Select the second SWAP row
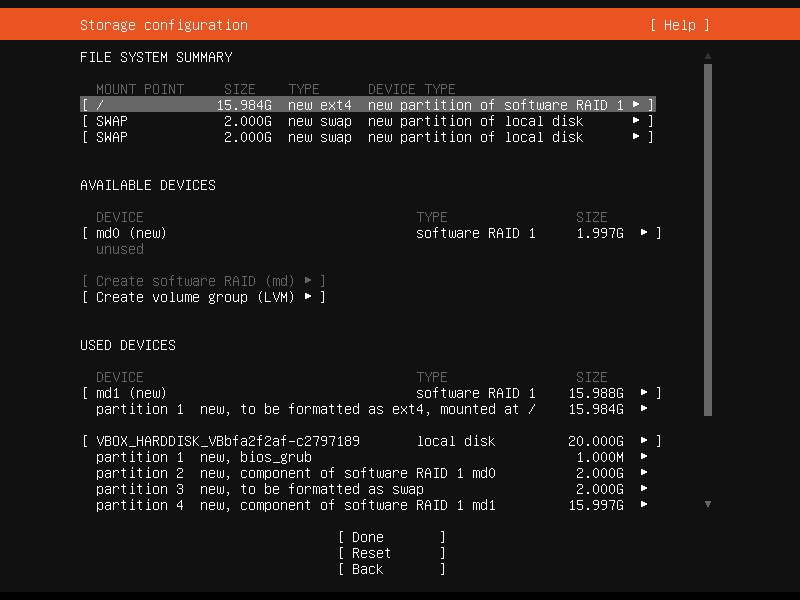Viewport: 800px width, 600px height. pyautogui.click(x=367, y=137)
